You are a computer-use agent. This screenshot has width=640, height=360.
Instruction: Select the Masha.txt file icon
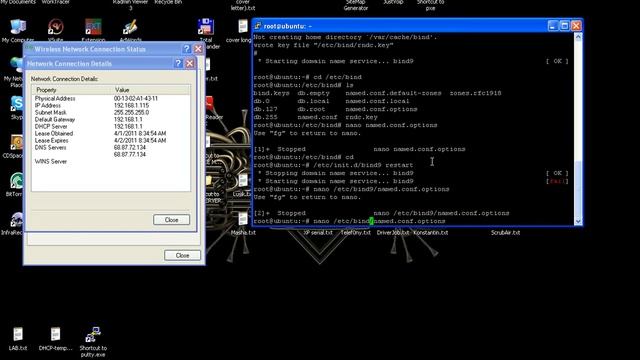[243, 219]
